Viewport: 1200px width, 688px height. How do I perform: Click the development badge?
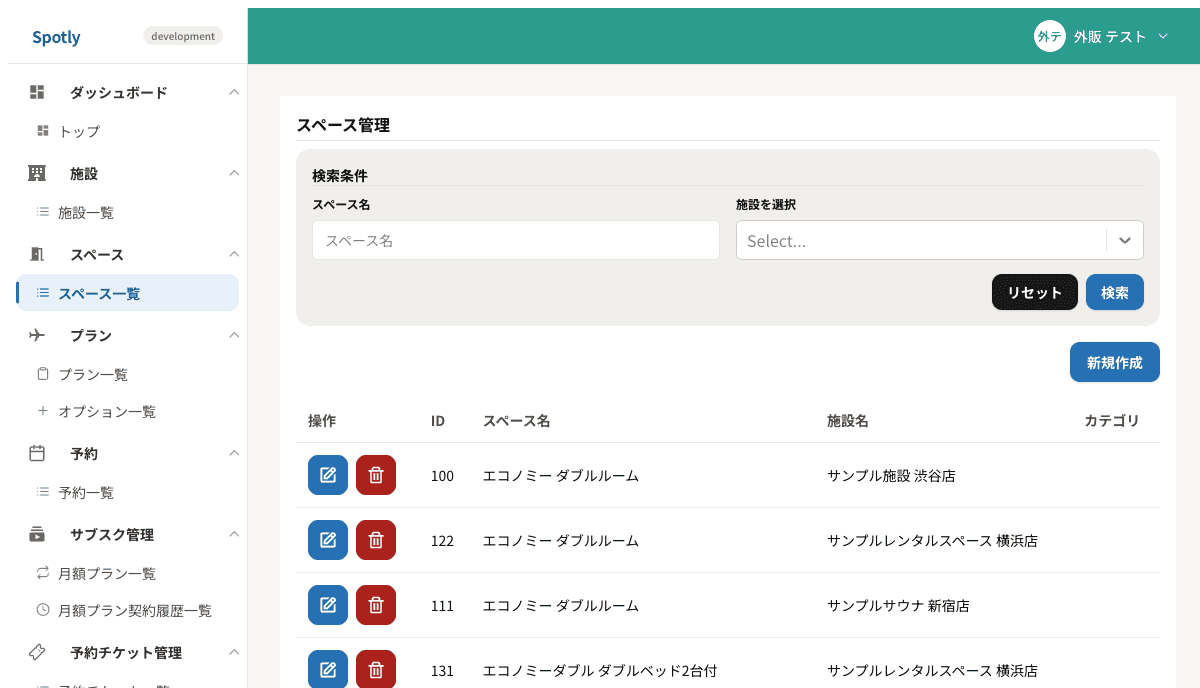[183, 36]
